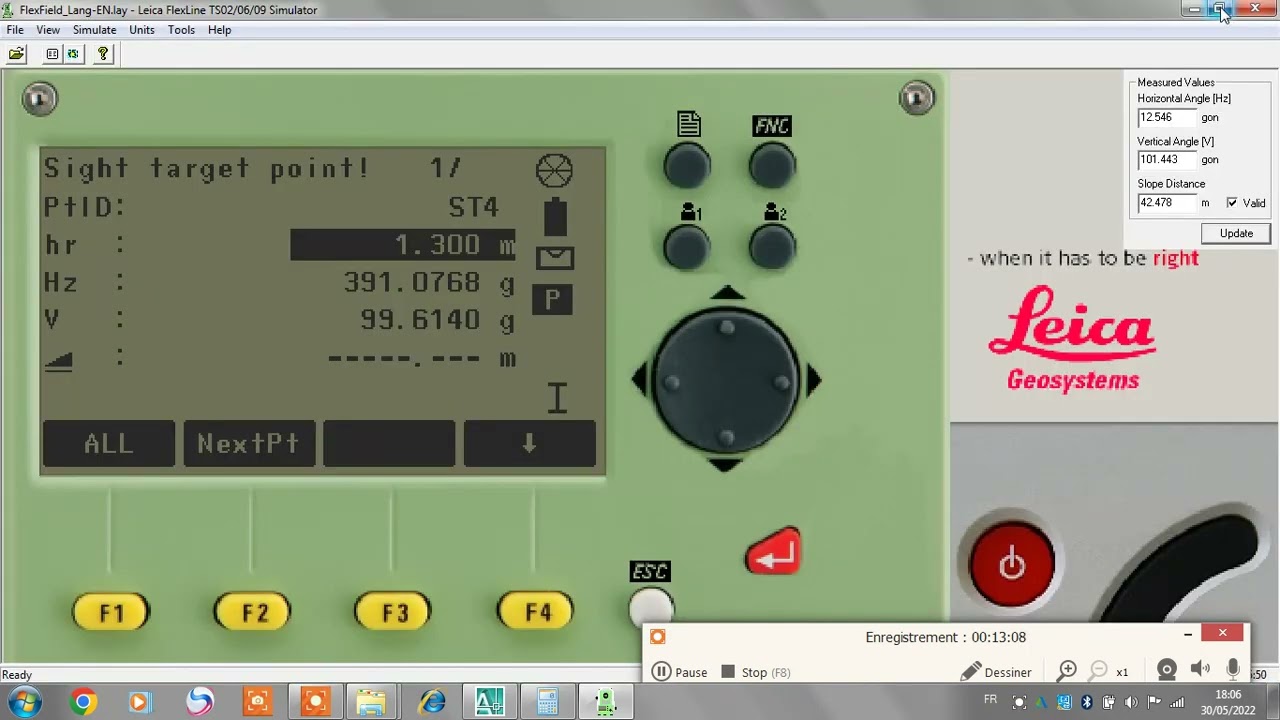The image size is (1280, 720).
Task: Open the Calculator taskbar icon
Action: (x=547, y=703)
